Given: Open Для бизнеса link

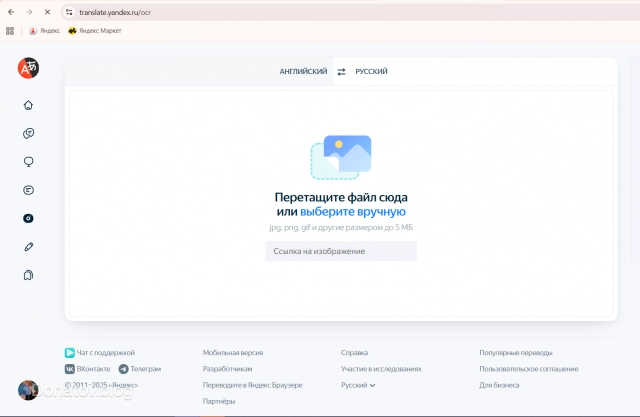Looking at the screenshot, I should click(499, 385).
